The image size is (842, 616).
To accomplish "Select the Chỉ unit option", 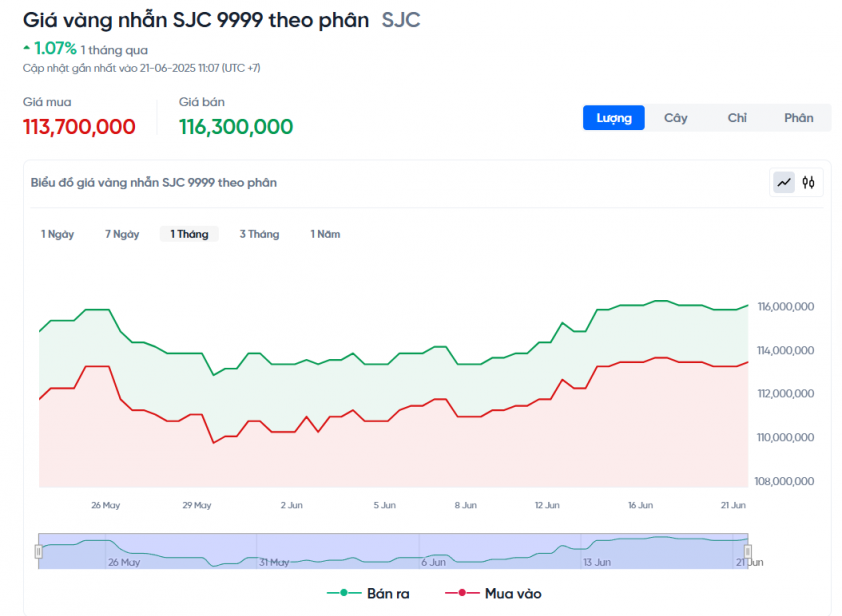I will [737, 118].
